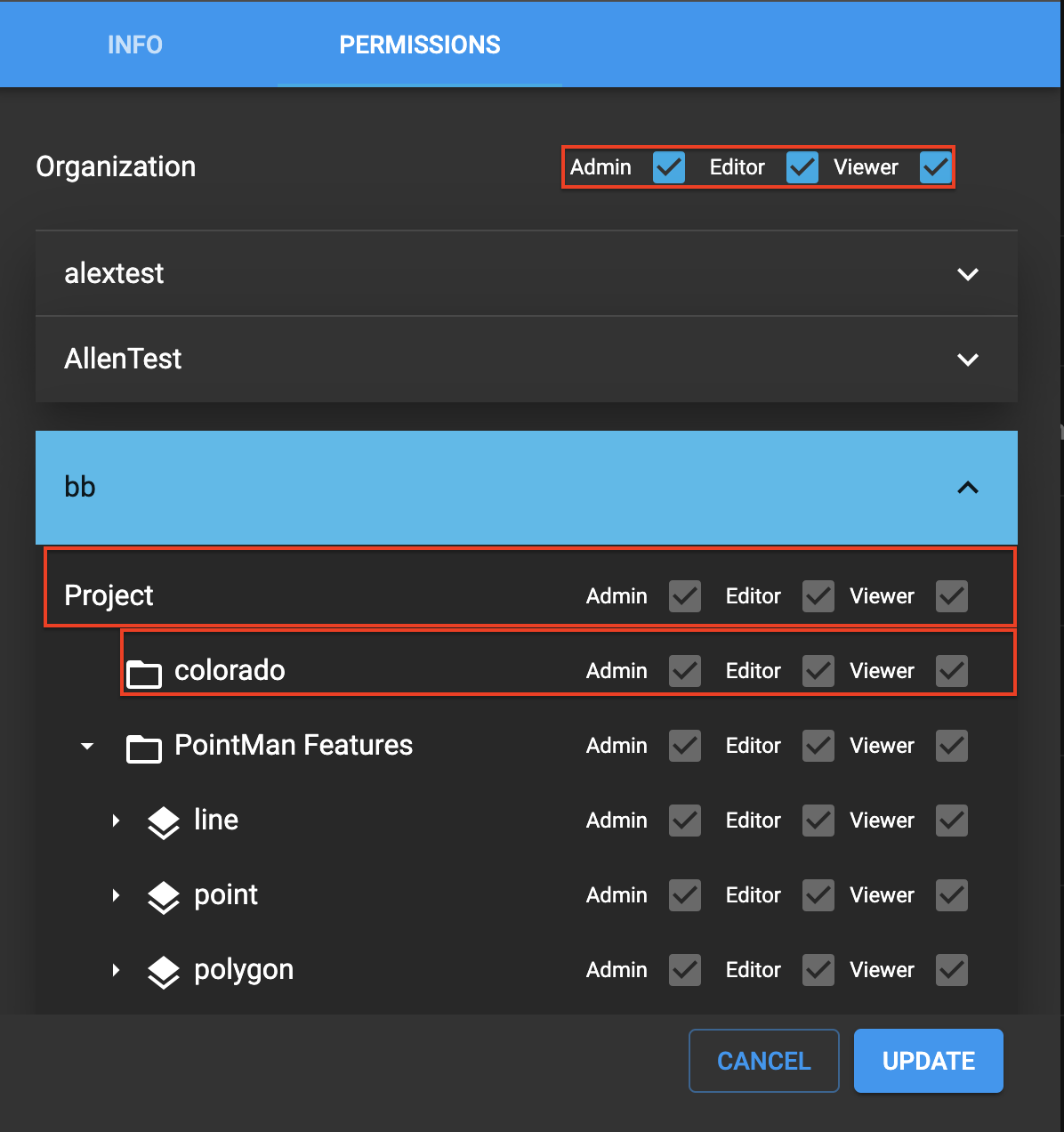1064x1132 pixels.
Task: Enable the Admin checkbox for the polygon layer
Action: click(x=684, y=970)
